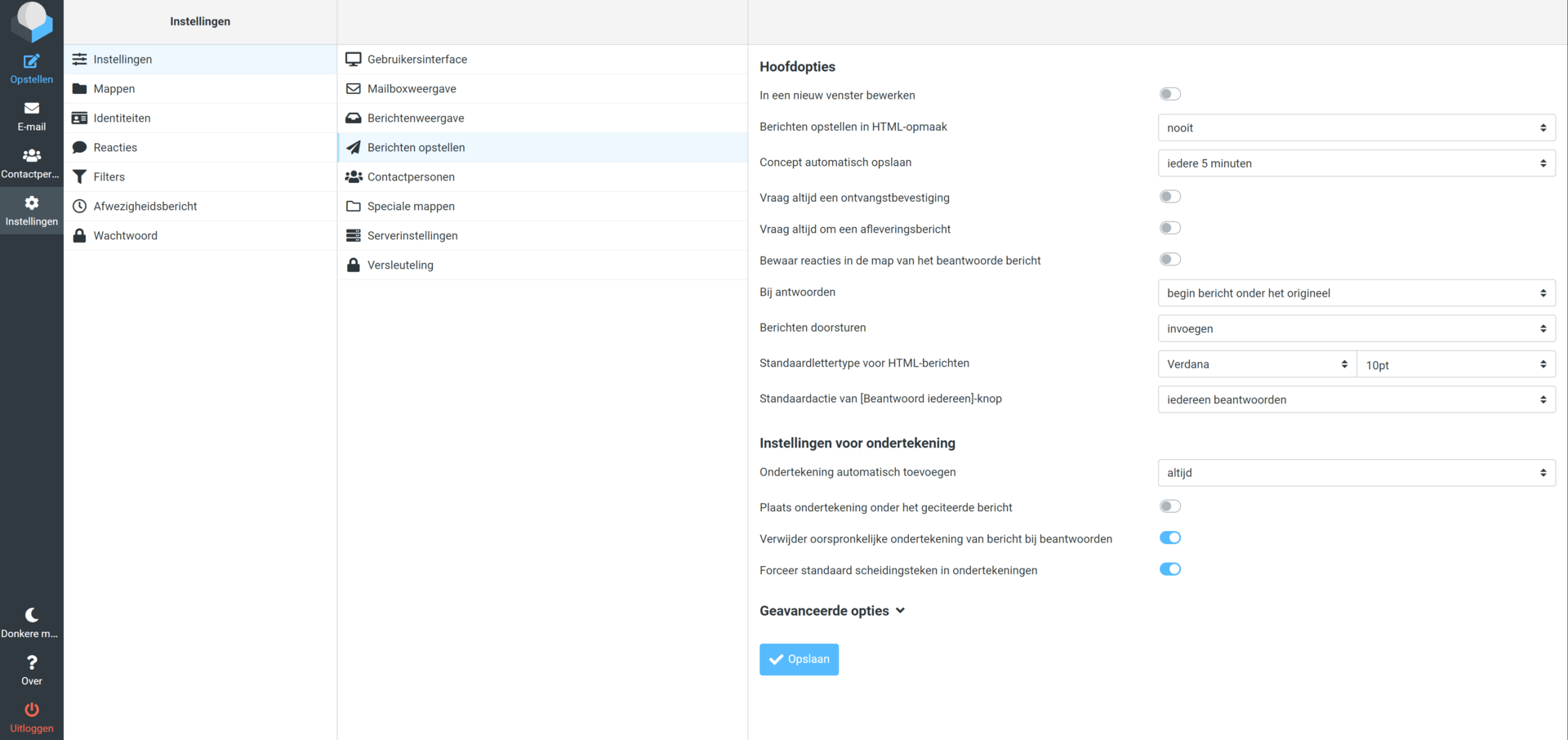Screen dimensions: 1568x740
Task: Click the sliders icon next to Instellingen
Action: pyautogui.click(x=79, y=59)
